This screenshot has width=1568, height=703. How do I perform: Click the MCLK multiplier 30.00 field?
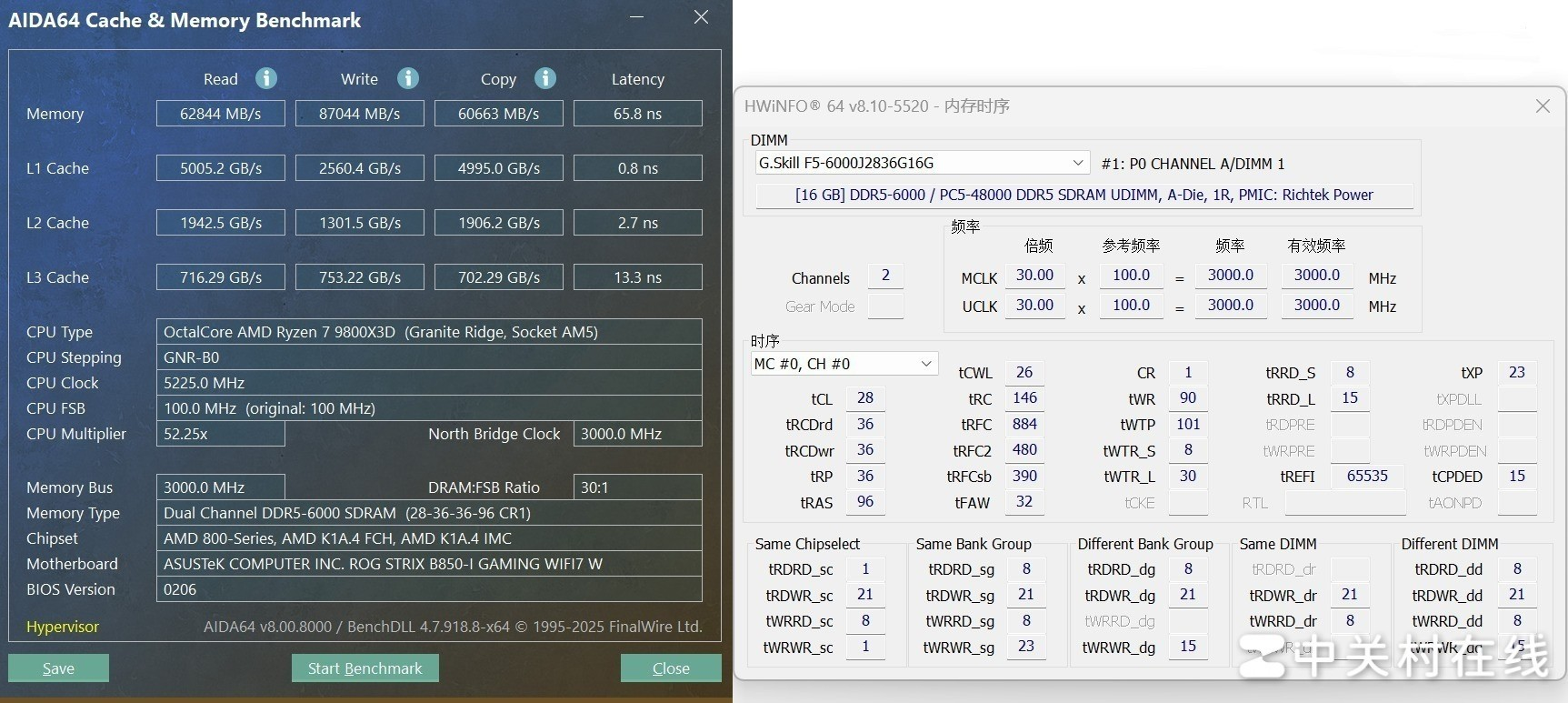pos(1034,276)
